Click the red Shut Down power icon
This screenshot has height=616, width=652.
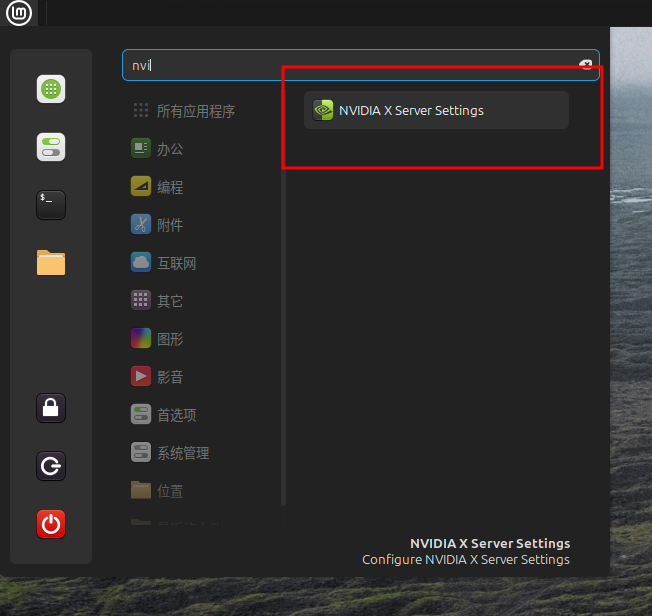point(51,524)
